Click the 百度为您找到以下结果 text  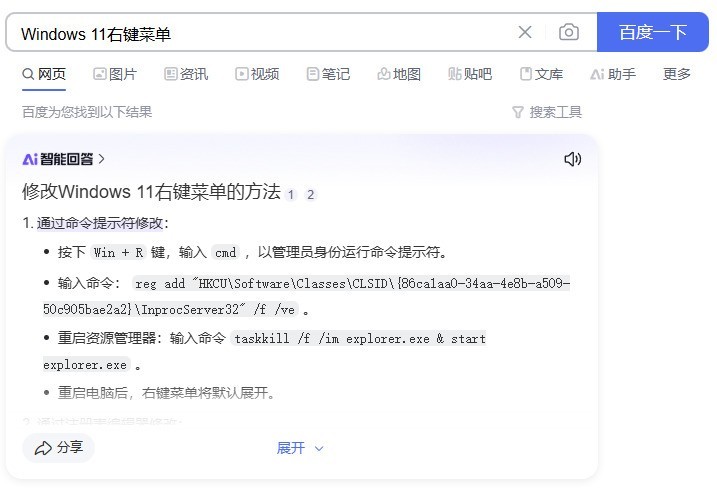pyautogui.click(x=87, y=112)
